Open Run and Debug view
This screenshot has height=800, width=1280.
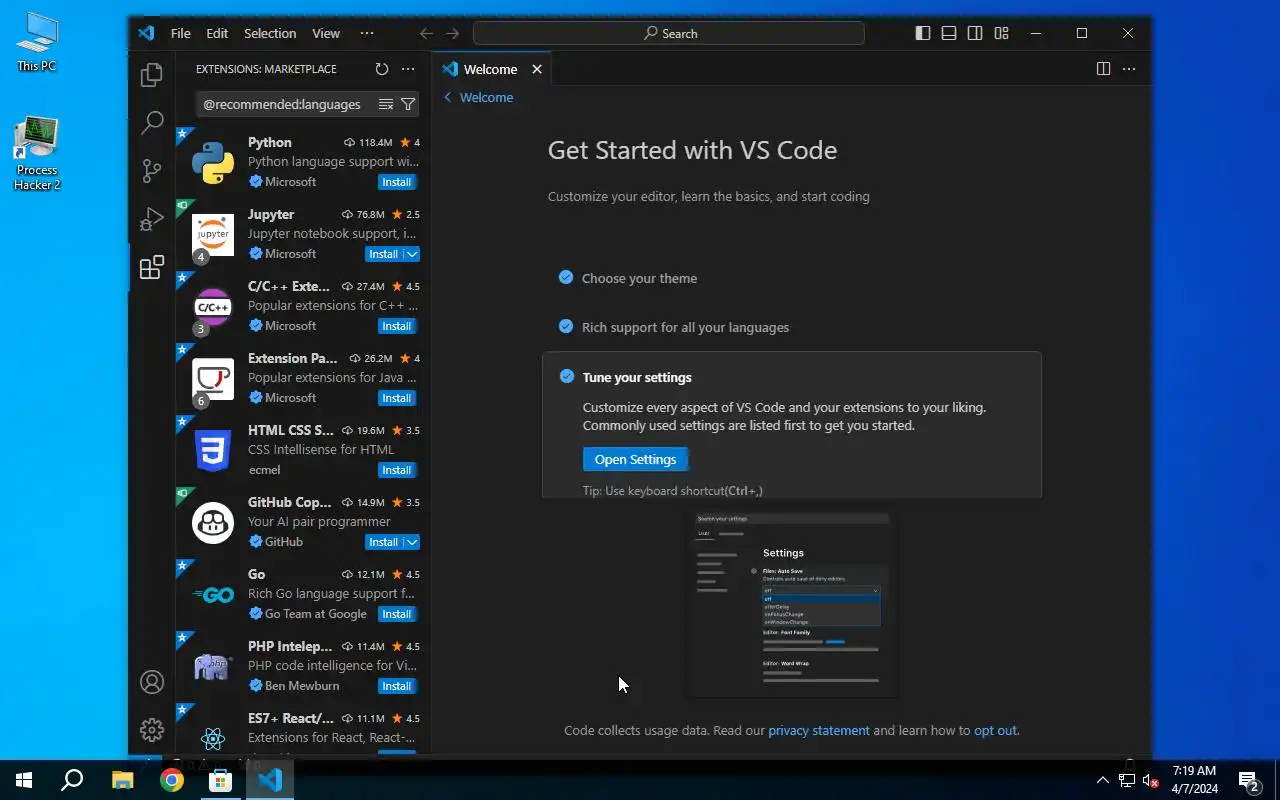pyautogui.click(x=152, y=219)
